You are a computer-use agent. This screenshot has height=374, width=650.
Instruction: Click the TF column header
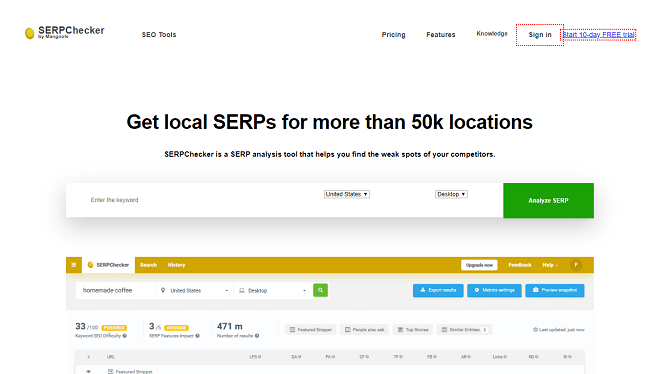[x=398, y=357]
